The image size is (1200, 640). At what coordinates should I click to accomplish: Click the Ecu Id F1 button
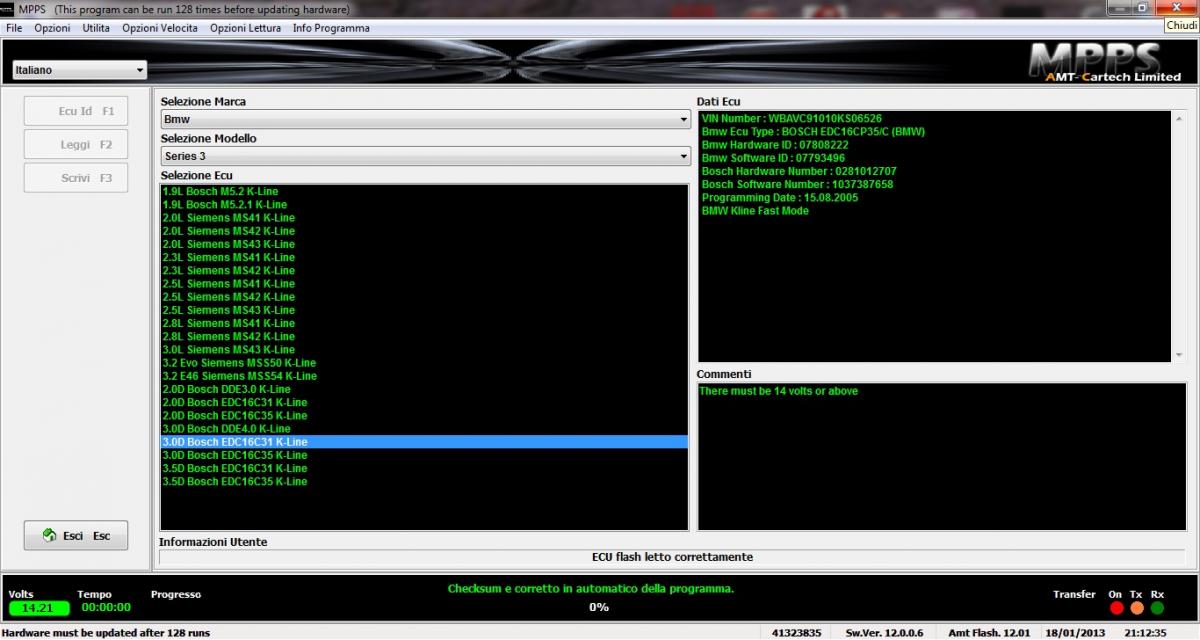tap(76, 111)
